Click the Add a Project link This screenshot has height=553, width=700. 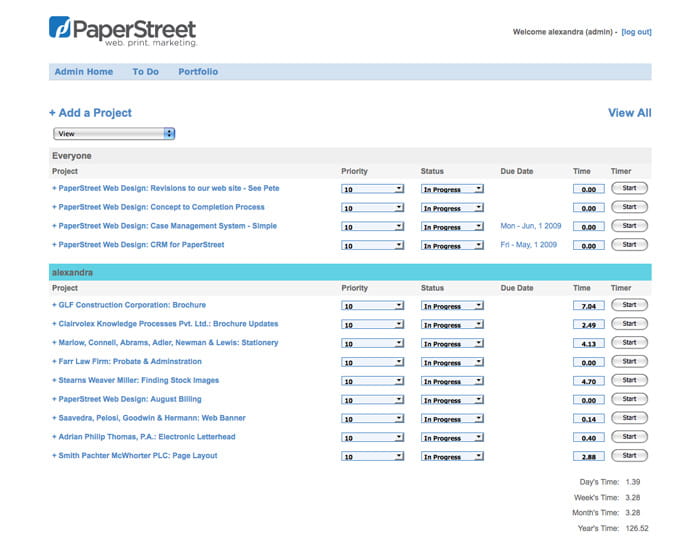(90, 113)
